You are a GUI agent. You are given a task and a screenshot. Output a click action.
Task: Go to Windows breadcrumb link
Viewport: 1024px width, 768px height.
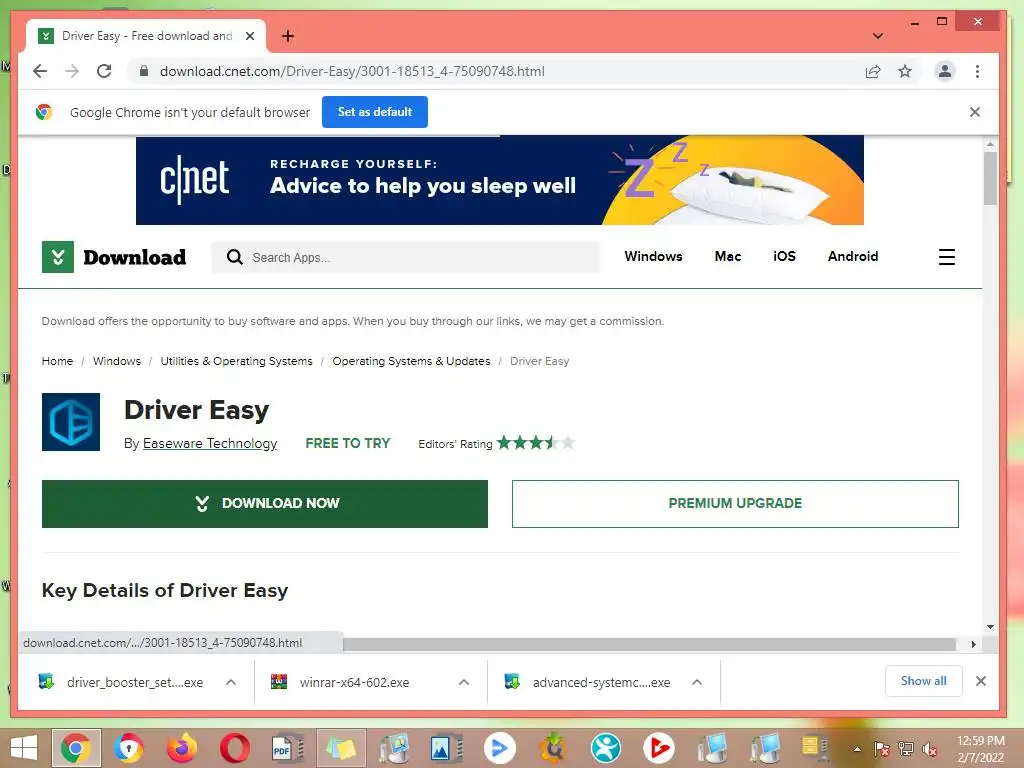(x=117, y=361)
